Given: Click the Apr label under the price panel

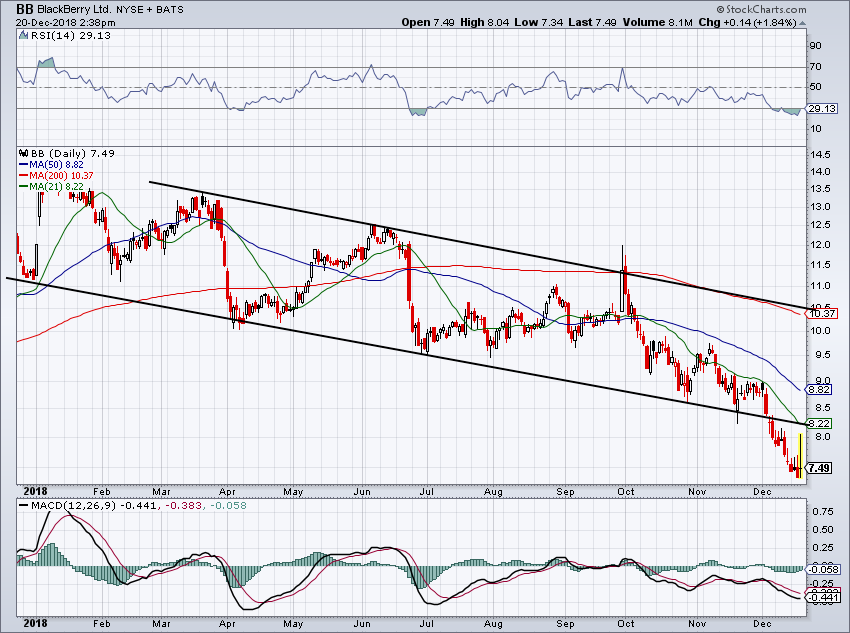Looking at the screenshot, I should point(227,492).
